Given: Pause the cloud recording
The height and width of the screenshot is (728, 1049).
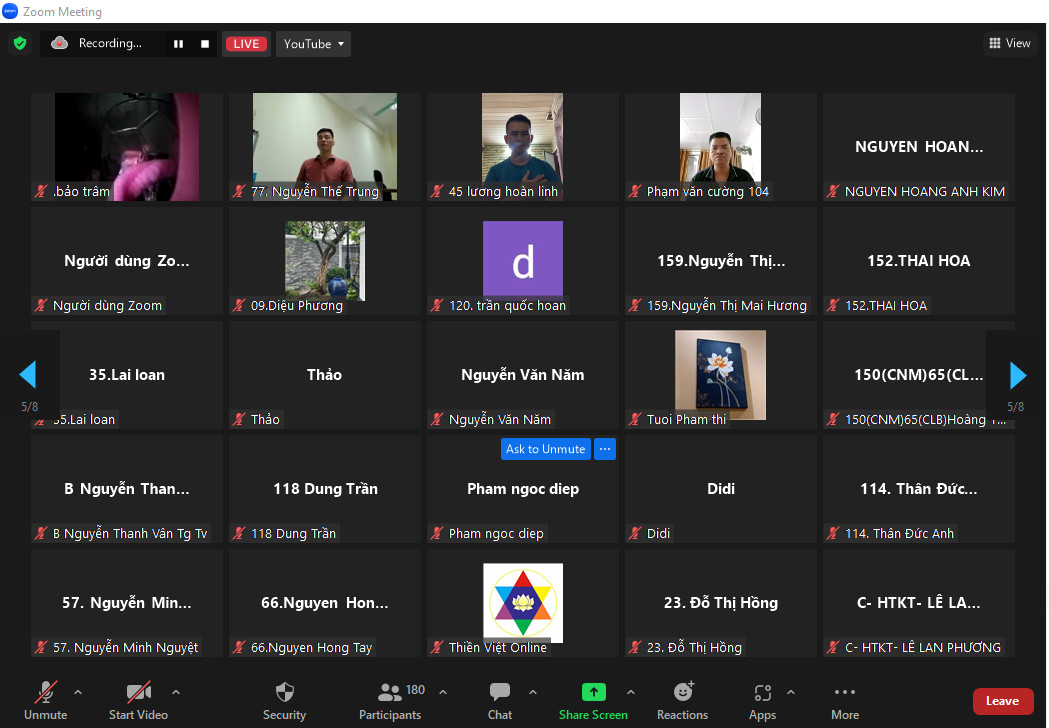Looking at the screenshot, I should tap(178, 44).
